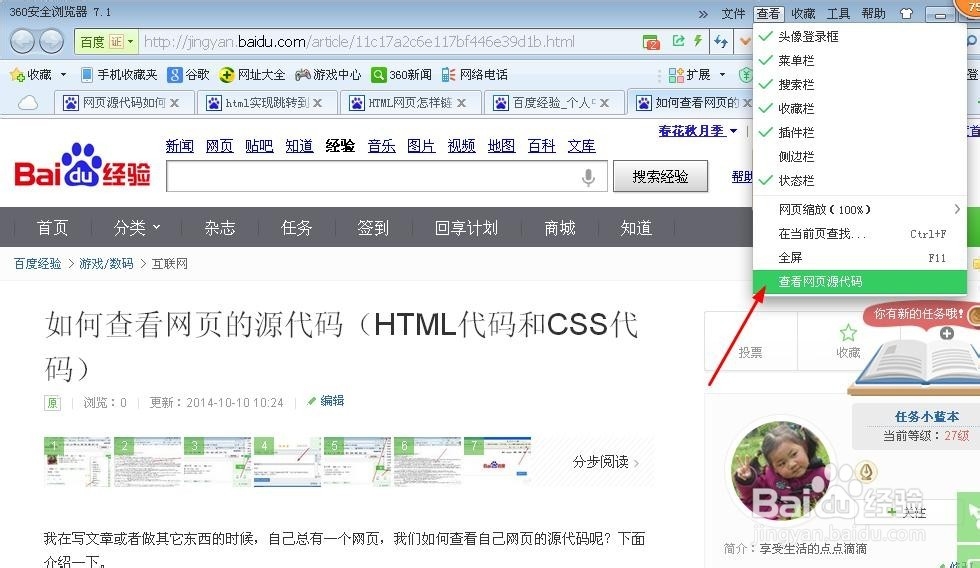Open the 帮助 menu
This screenshot has height=568, width=980.
873,14
